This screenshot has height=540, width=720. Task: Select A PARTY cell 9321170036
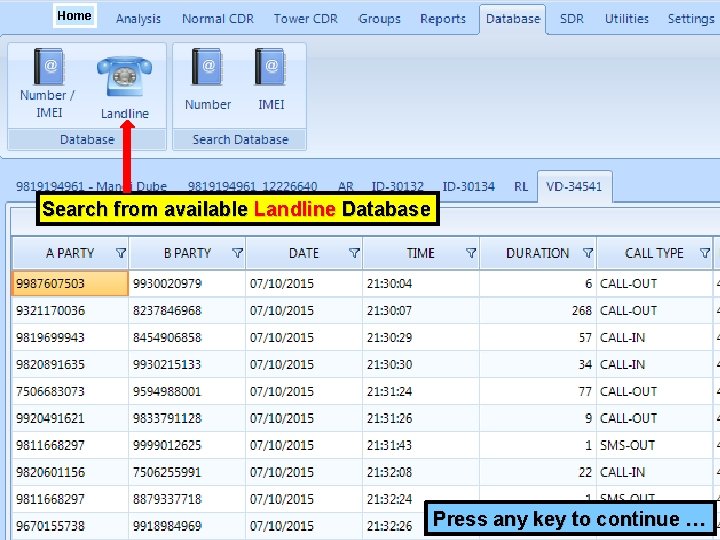click(x=70, y=310)
